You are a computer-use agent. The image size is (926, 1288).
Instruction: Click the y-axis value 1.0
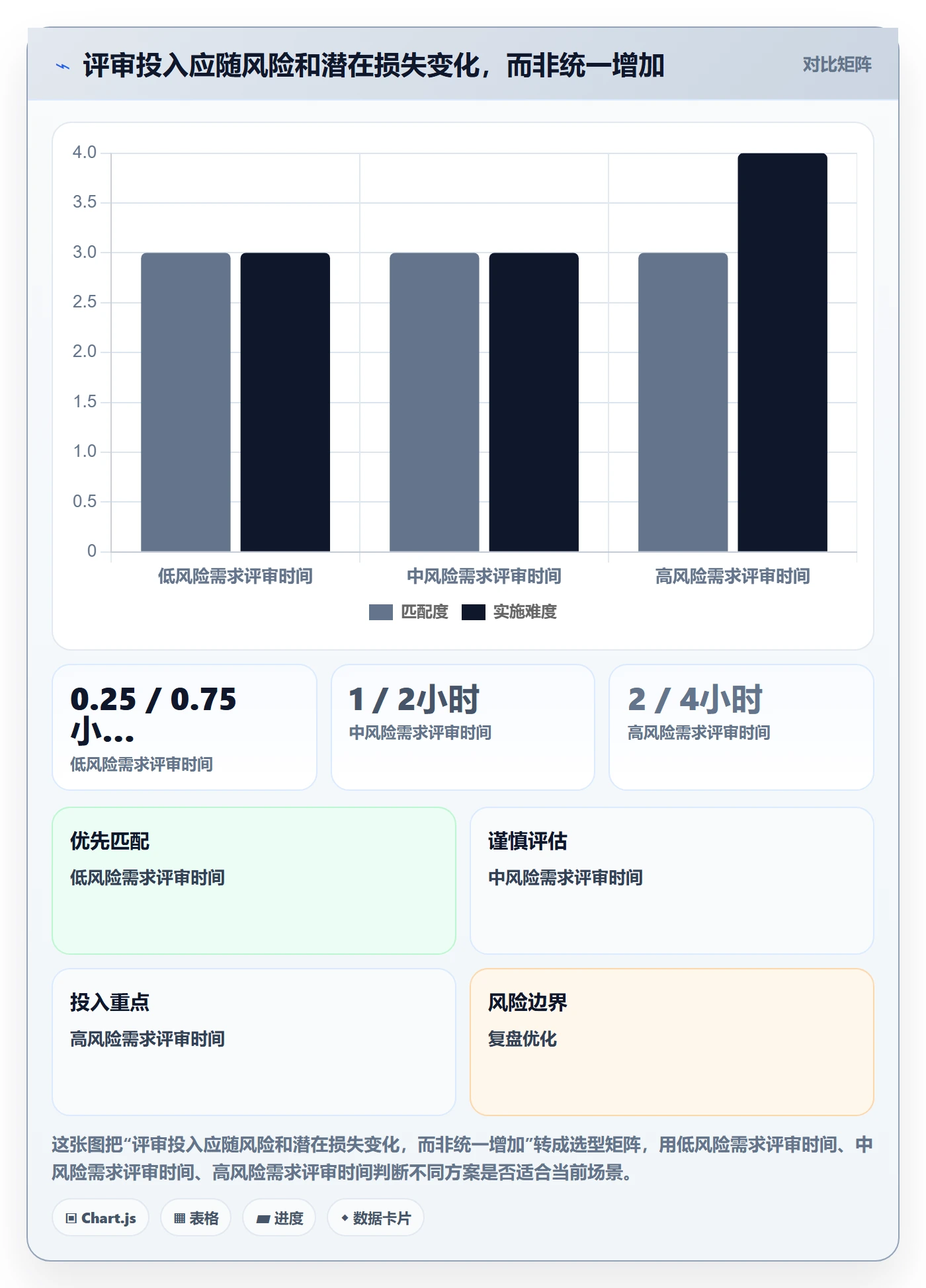point(85,452)
